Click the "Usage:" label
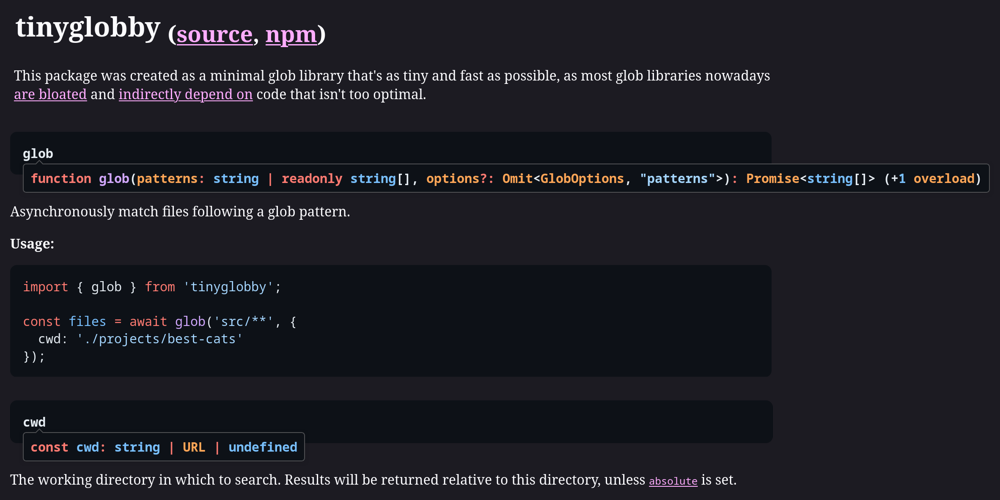 [x=32, y=244]
